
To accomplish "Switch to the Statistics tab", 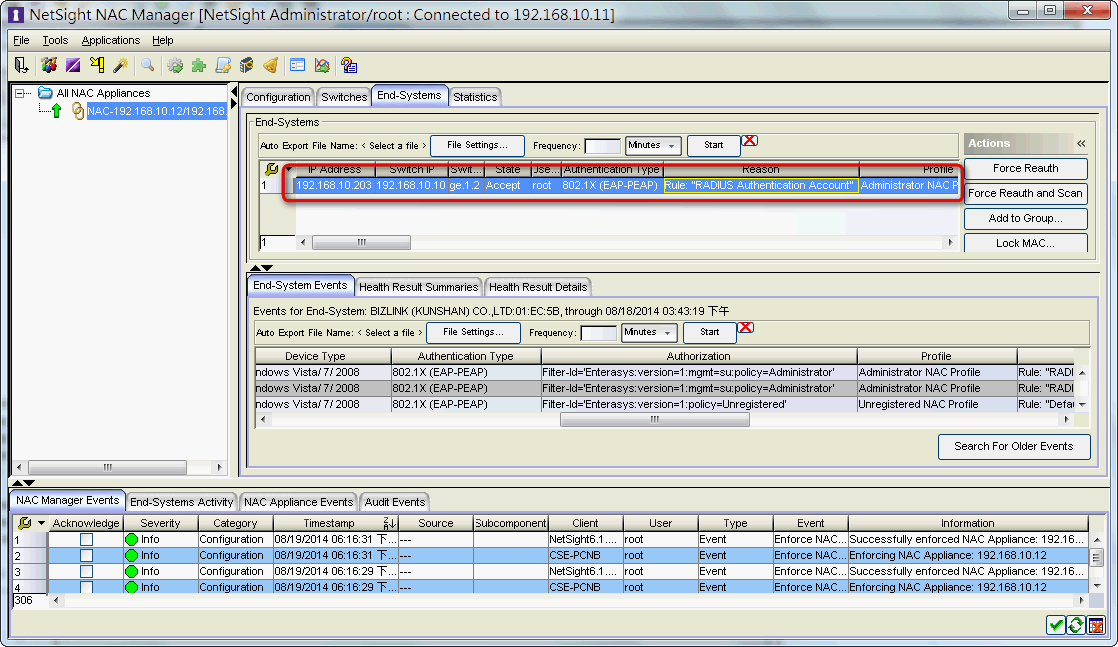I will tap(475, 97).
